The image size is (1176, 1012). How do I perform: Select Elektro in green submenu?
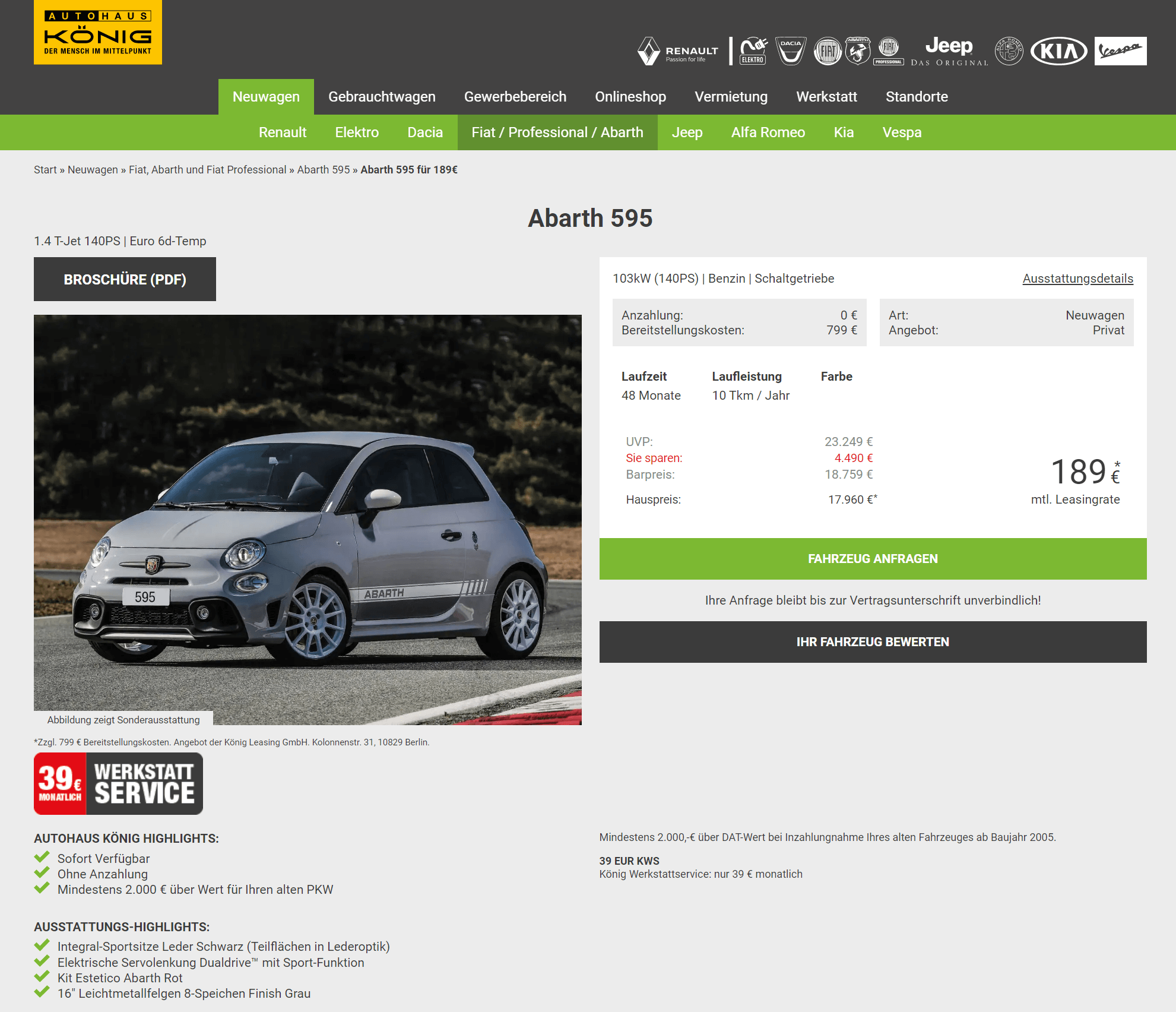[x=357, y=132]
